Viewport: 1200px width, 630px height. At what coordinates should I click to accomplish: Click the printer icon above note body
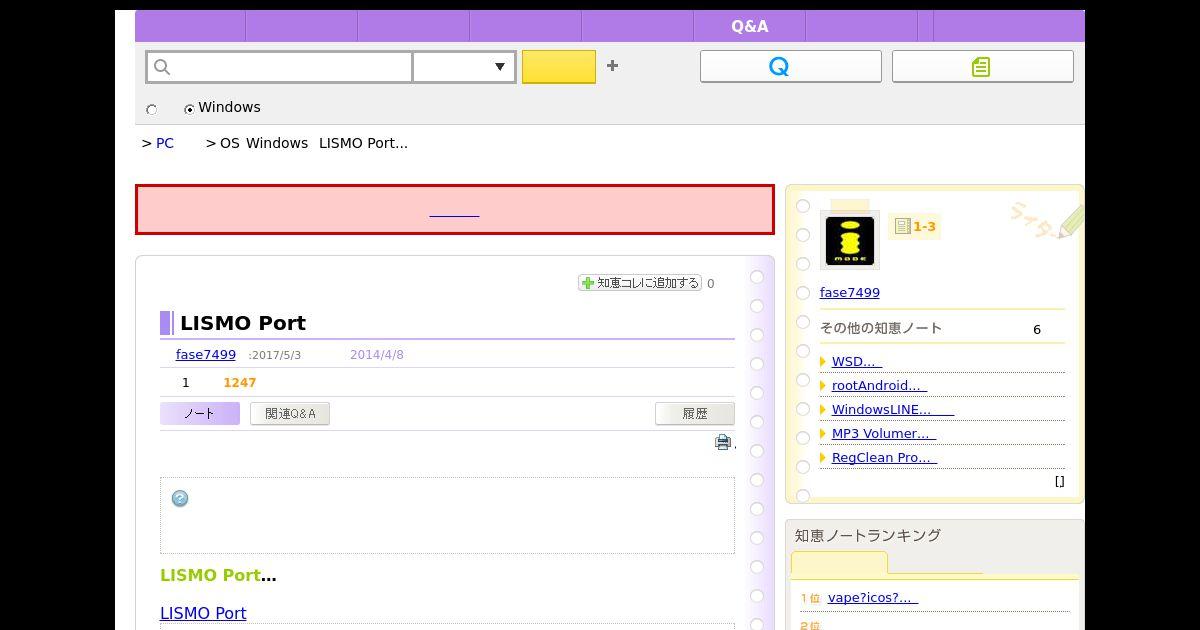pos(723,442)
